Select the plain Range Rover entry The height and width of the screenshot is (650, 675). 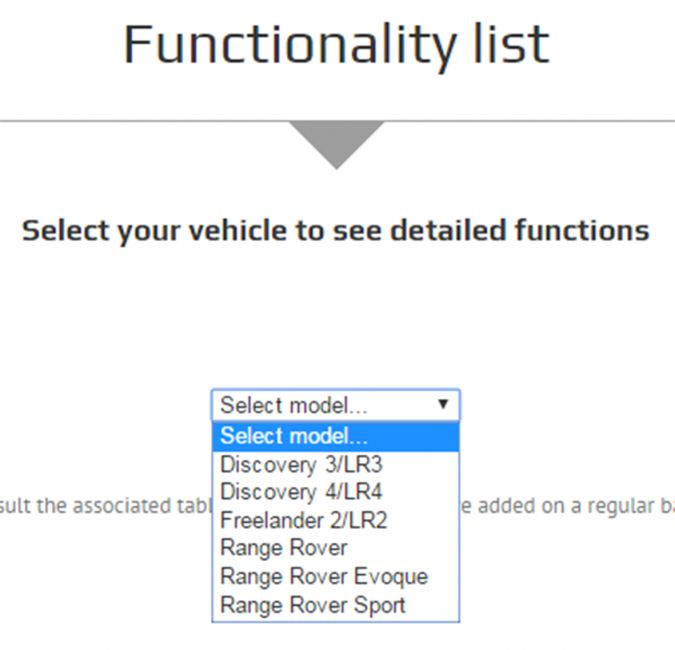[336, 548]
